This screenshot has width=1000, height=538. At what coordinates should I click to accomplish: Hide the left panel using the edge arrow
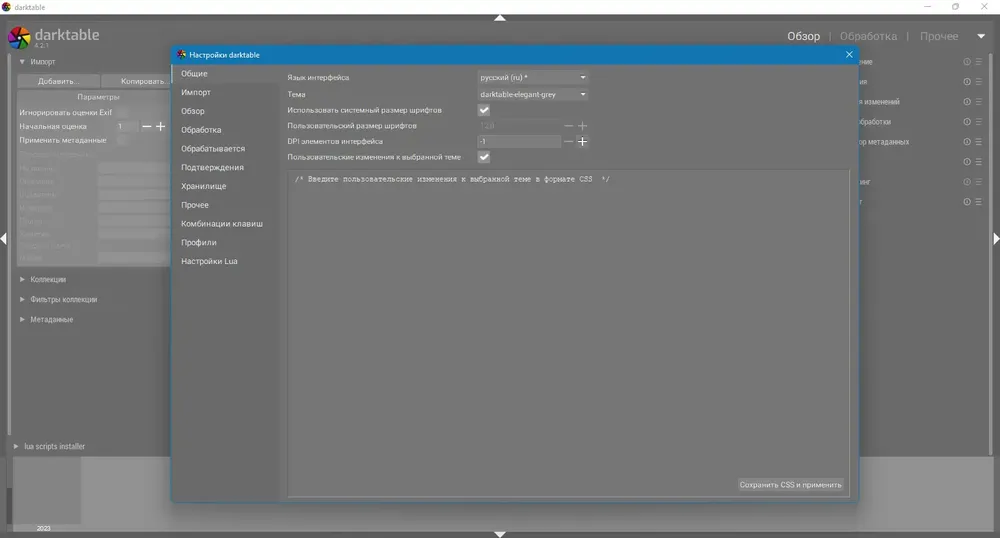pyautogui.click(x=4, y=238)
